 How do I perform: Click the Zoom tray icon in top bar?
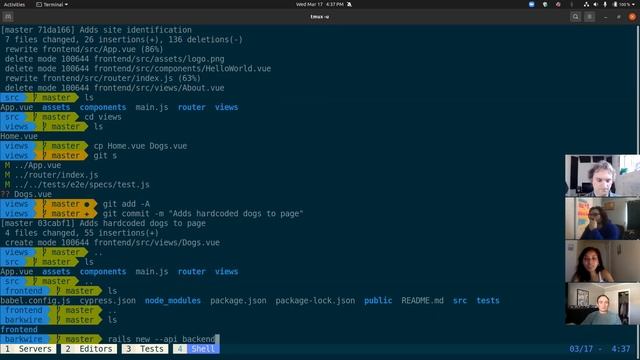pyautogui.click(x=531, y=4)
